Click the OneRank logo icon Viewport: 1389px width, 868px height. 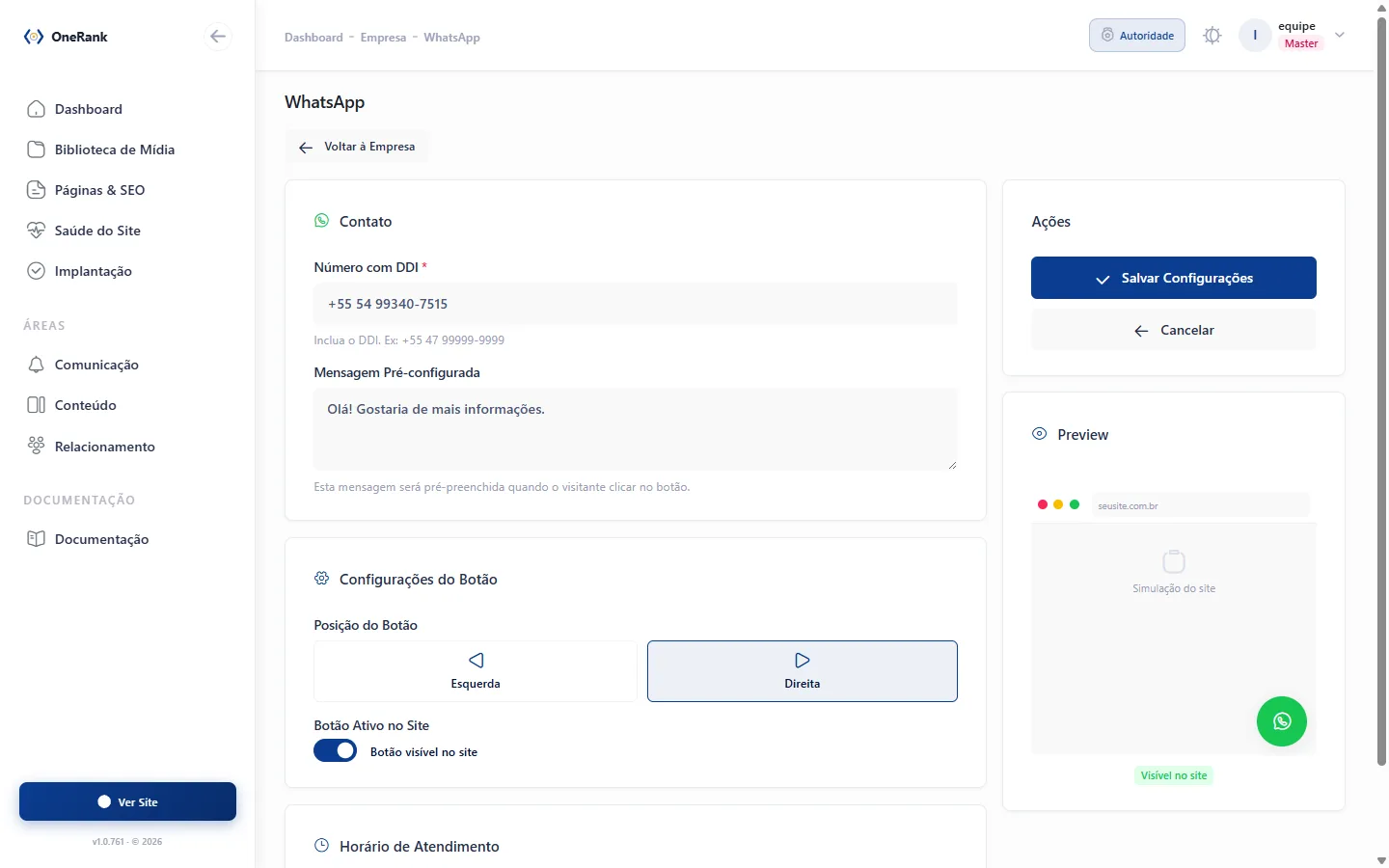pos(34,37)
